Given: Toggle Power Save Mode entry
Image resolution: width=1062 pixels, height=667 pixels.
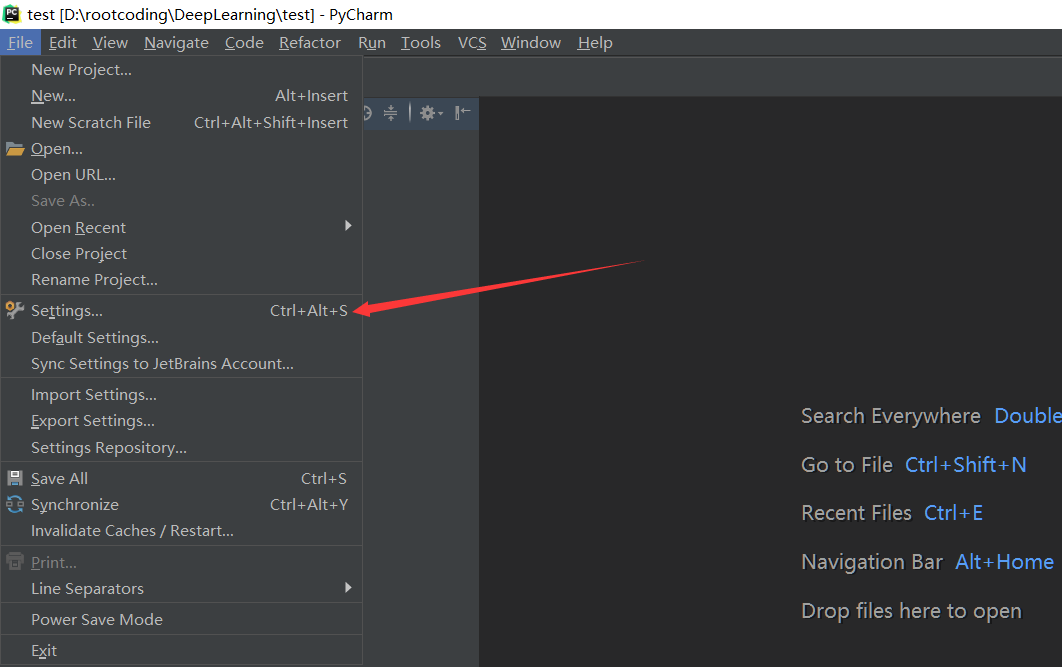Looking at the screenshot, I should click(182, 620).
